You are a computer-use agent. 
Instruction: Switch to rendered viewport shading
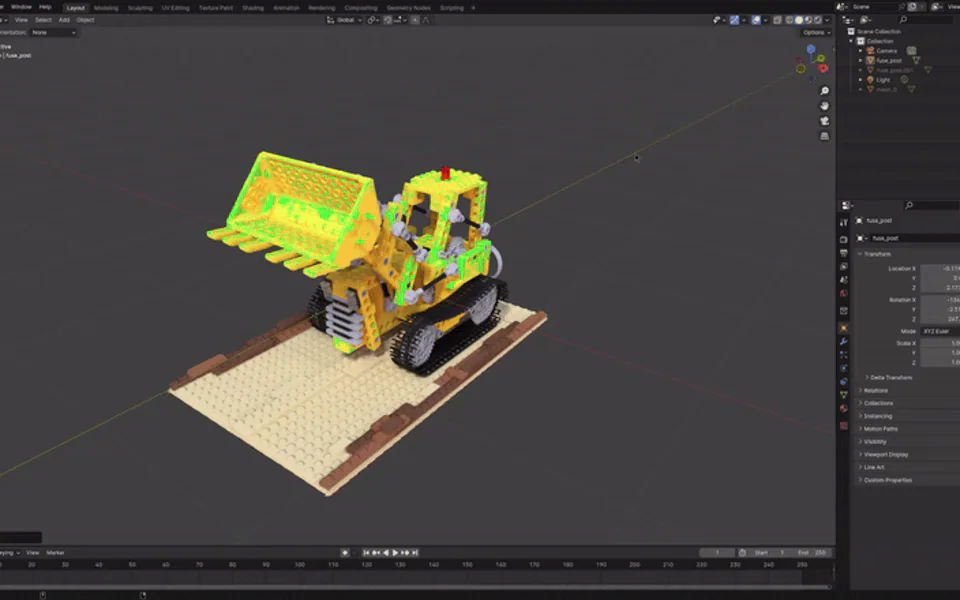817,20
